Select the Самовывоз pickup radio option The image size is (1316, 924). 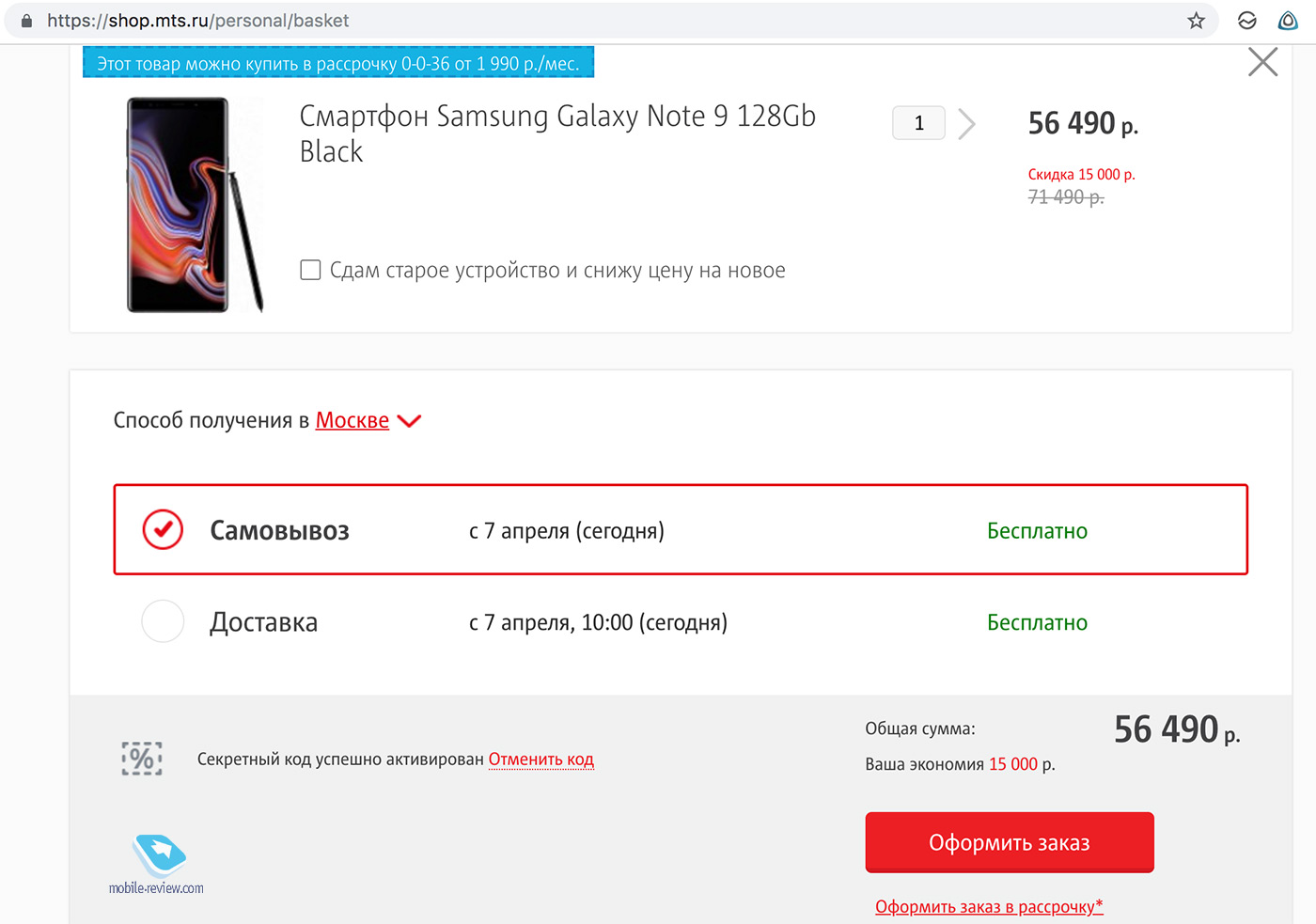point(163,529)
